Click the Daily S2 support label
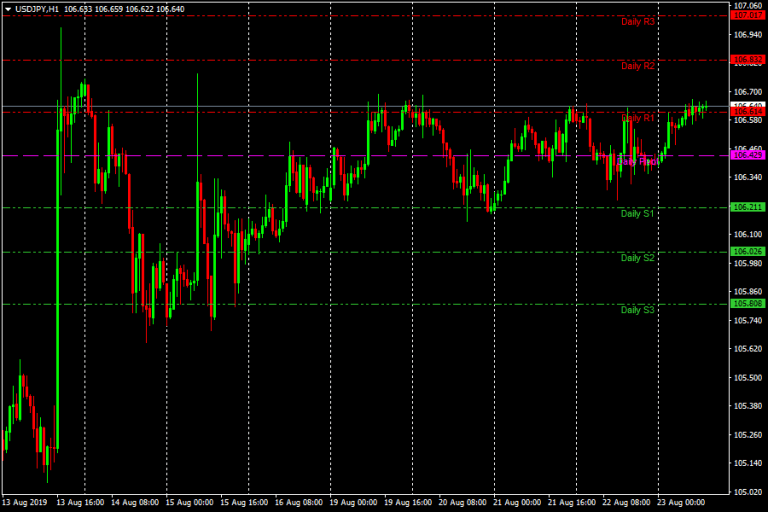The image size is (768, 512). tap(637, 257)
